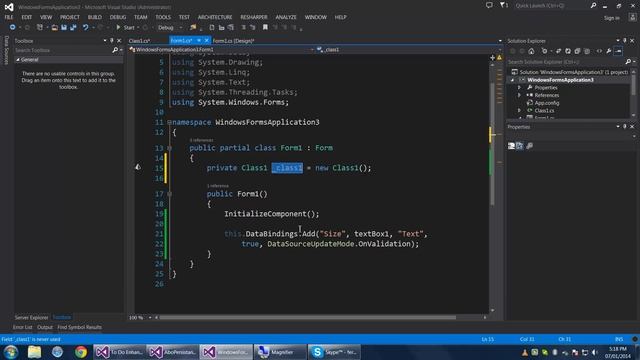Open the Error List tab
This screenshot has width=640, height=360.
(22, 327)
